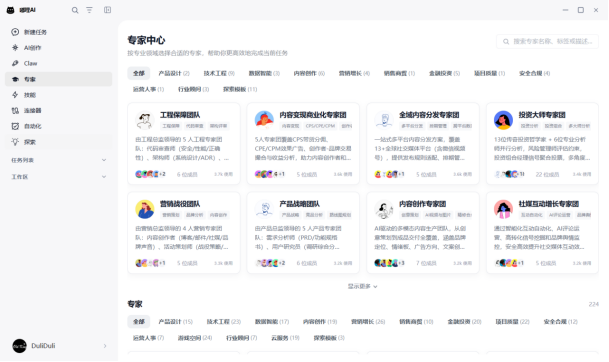The image size is (609, 362).
Task: Click the 投资大师专家团 avatar image
Action: pos(503,120)
